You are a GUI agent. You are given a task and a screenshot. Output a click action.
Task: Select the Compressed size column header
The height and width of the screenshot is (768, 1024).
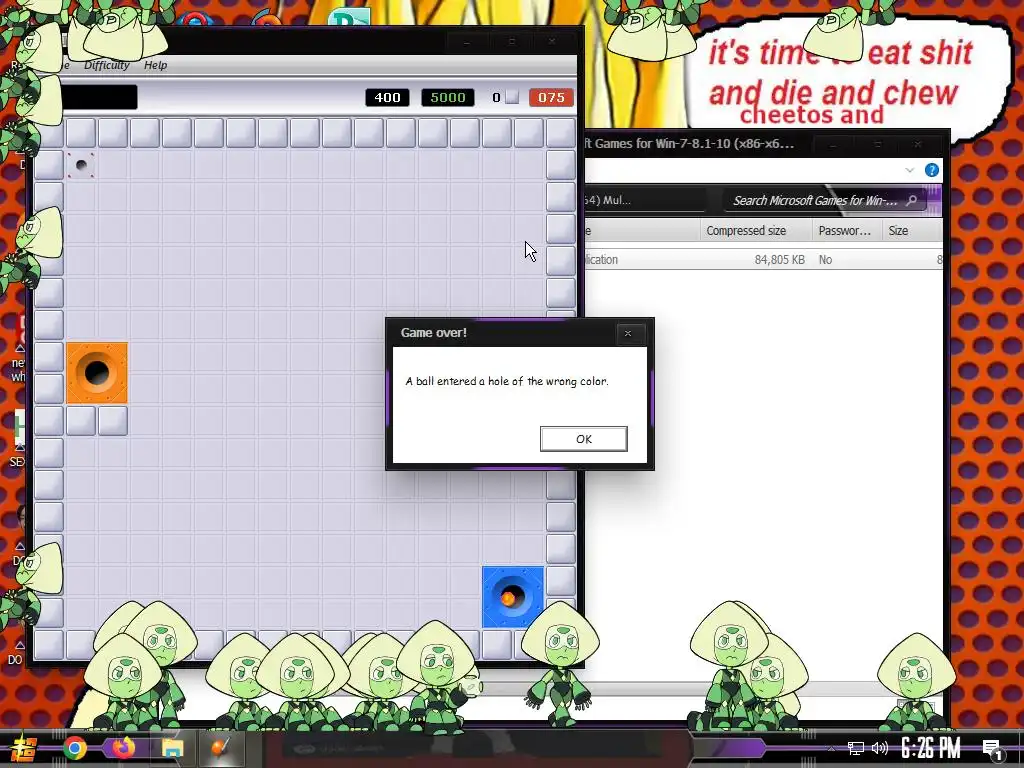pyautogui.click(x=746, y=231)
